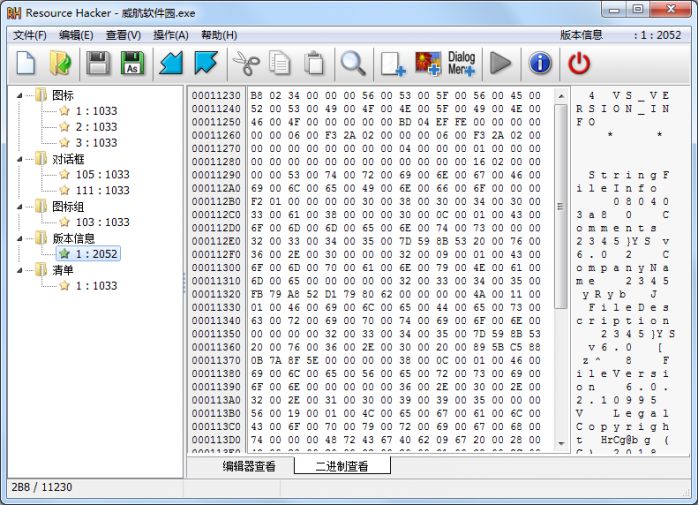Open the 查看(V) menu

pos(123,35)
